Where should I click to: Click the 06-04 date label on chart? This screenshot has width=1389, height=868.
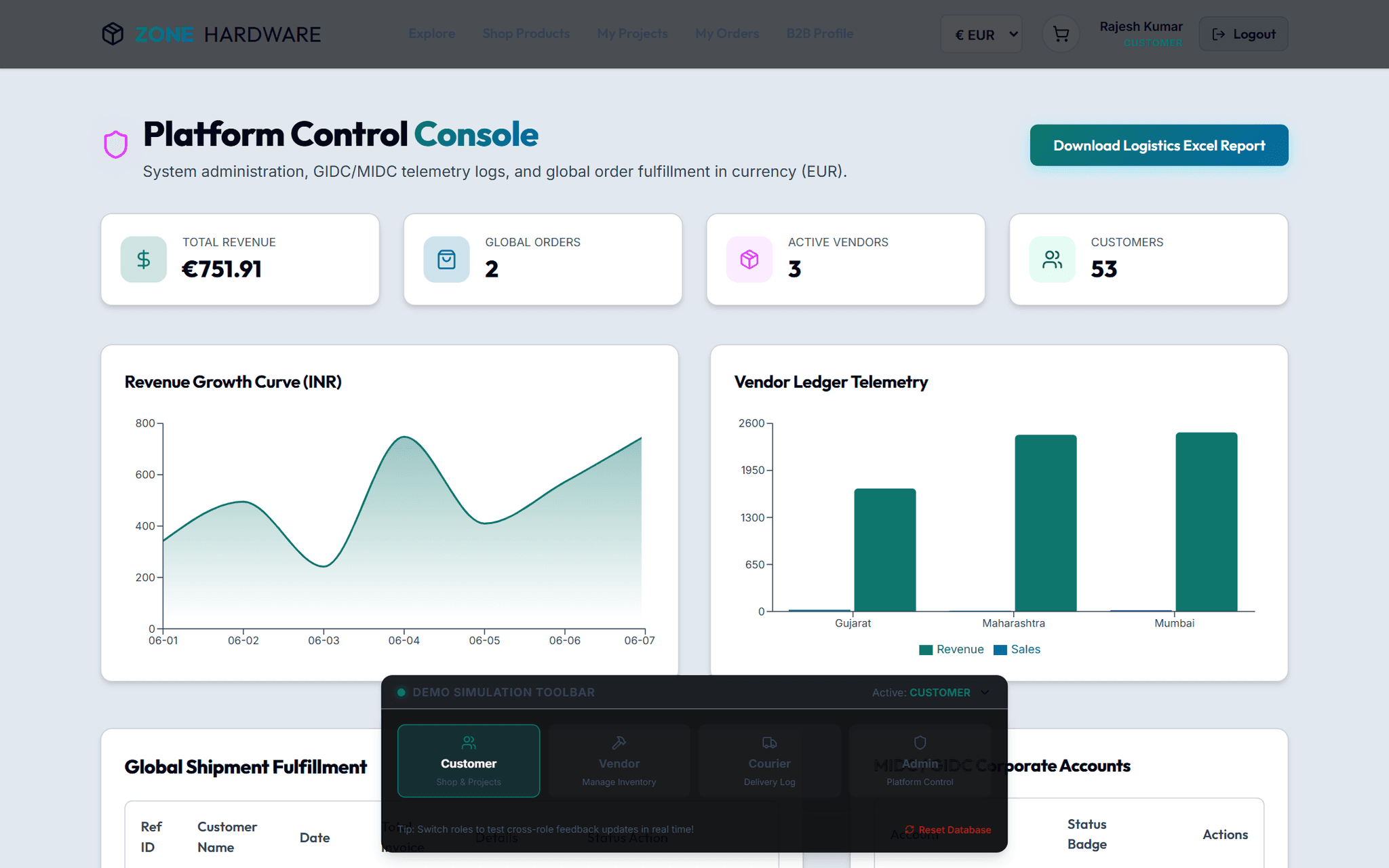(x=404, y=640)
